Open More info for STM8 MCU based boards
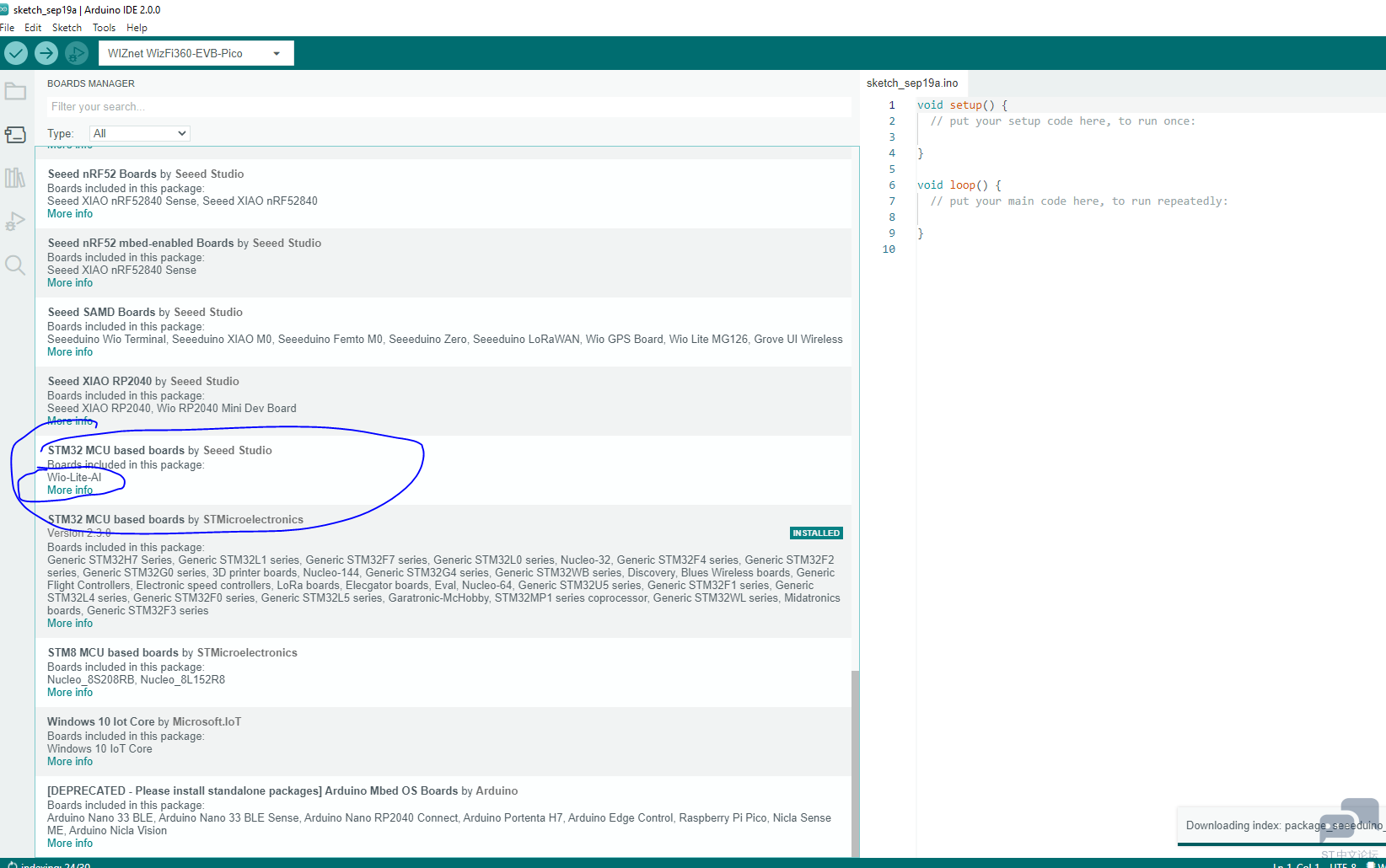 click(x=70, y=693)
